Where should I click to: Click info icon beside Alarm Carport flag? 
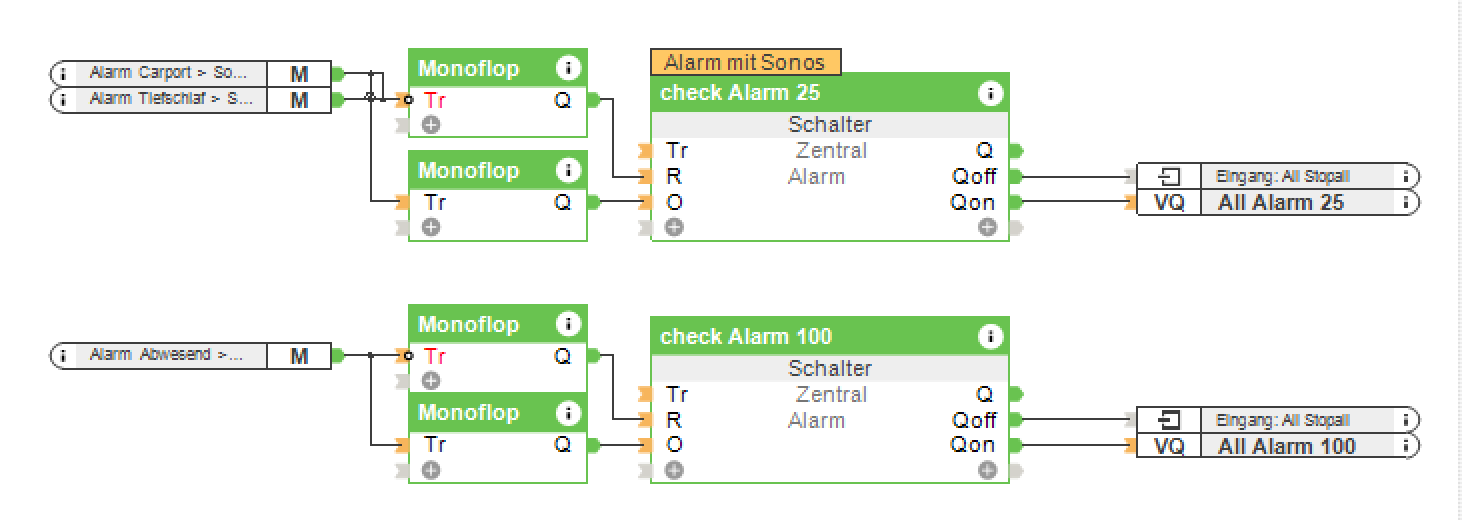coord(63,73)
